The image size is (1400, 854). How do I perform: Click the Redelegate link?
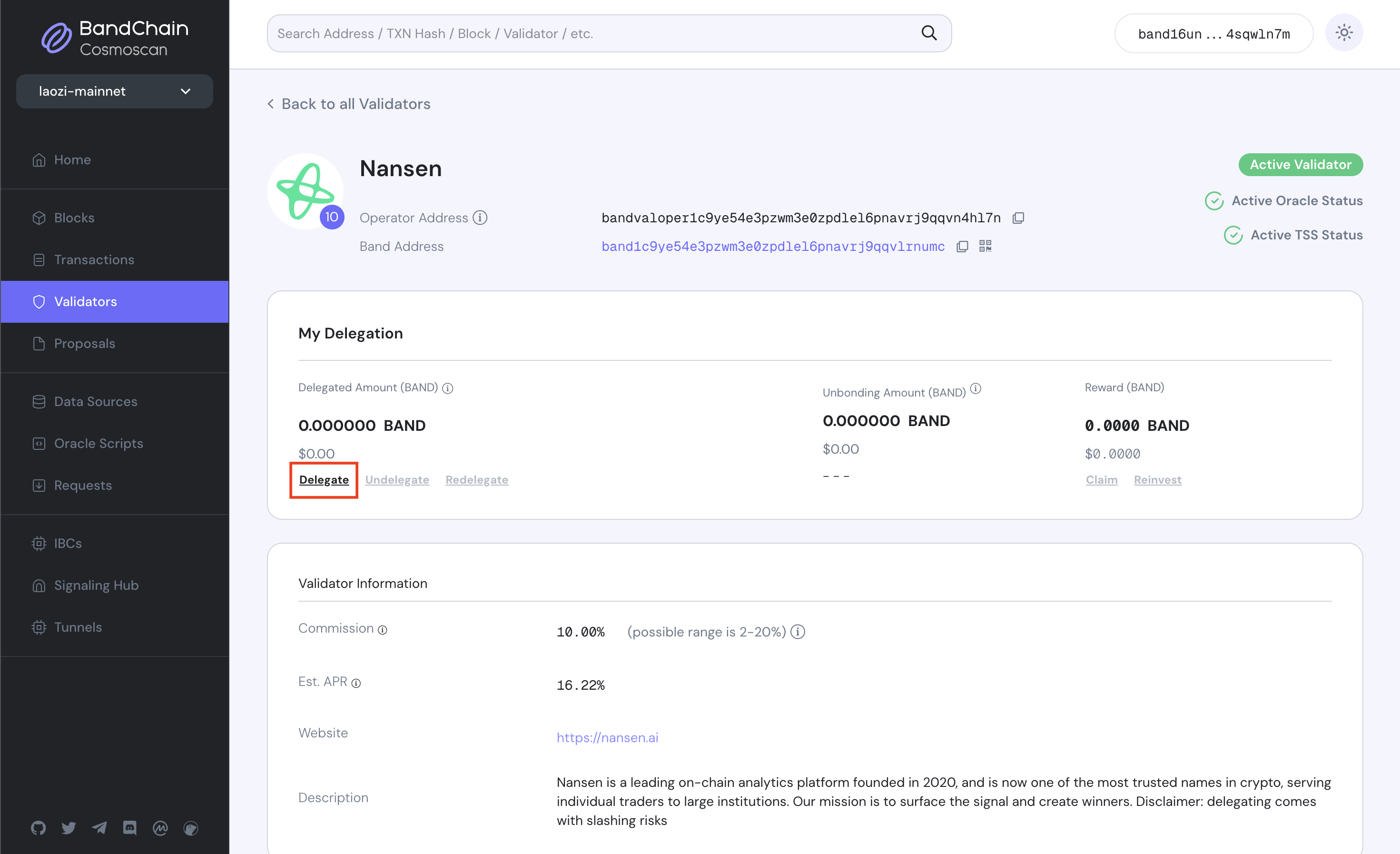477,479
